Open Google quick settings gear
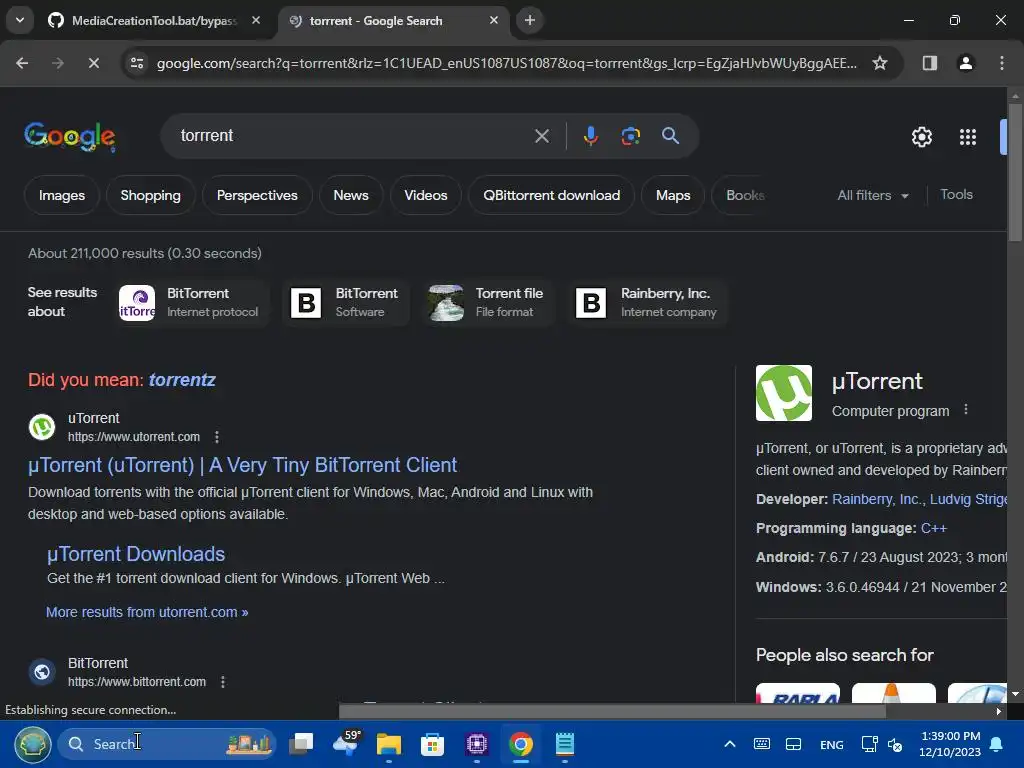 coord(921,137)
